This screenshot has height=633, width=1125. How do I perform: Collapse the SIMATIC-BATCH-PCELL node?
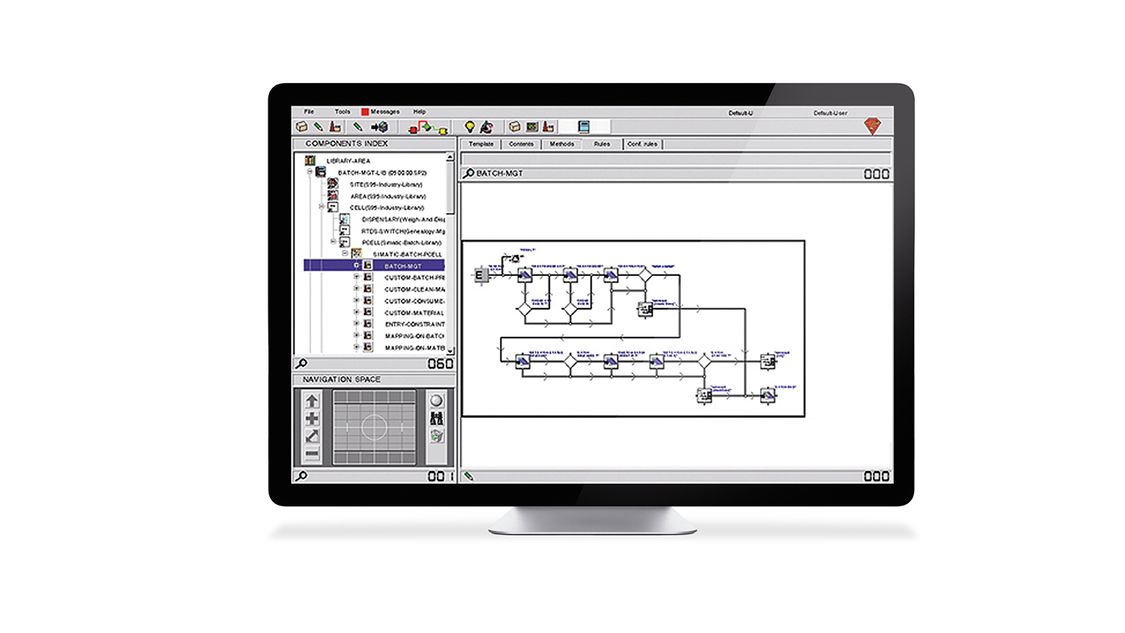345,253
